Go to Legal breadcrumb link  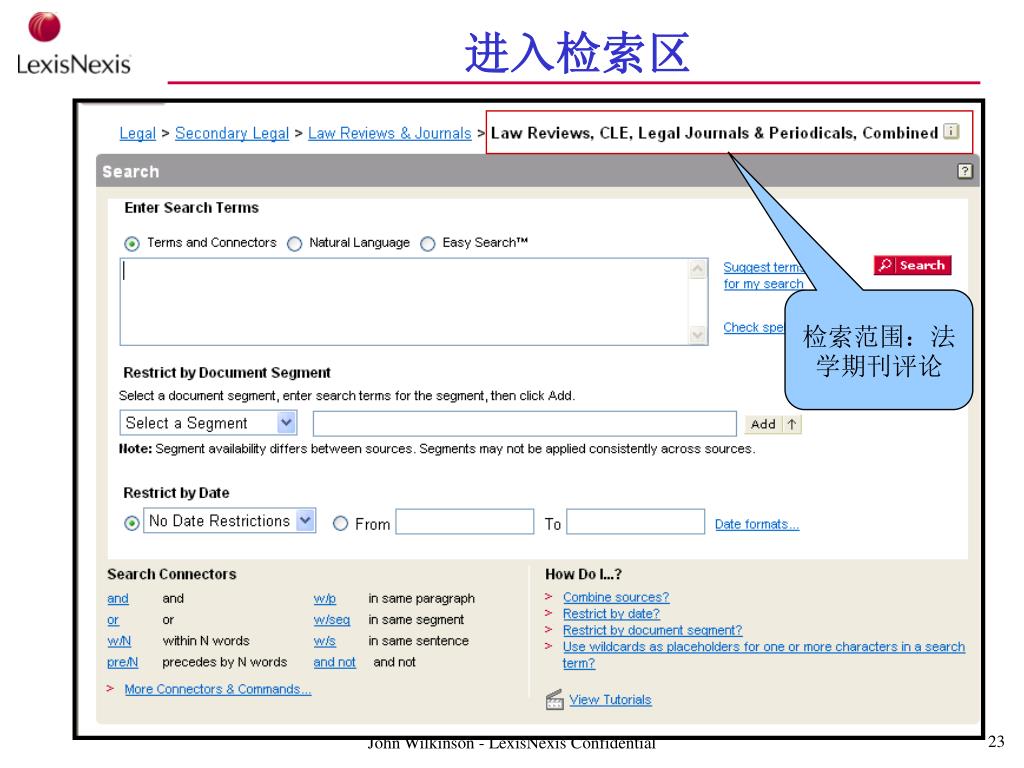[138, 133]
